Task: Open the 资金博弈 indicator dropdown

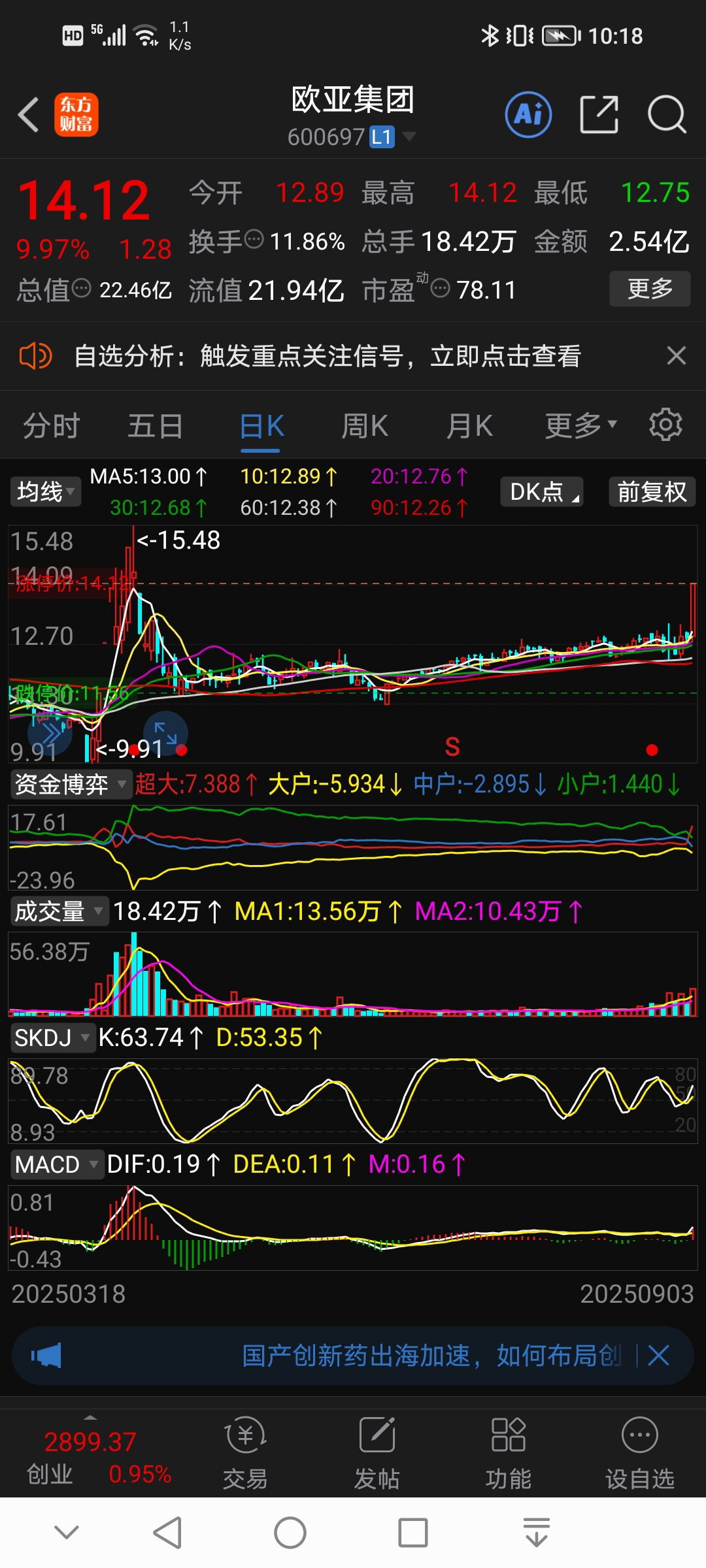Action: coord(71,783)
